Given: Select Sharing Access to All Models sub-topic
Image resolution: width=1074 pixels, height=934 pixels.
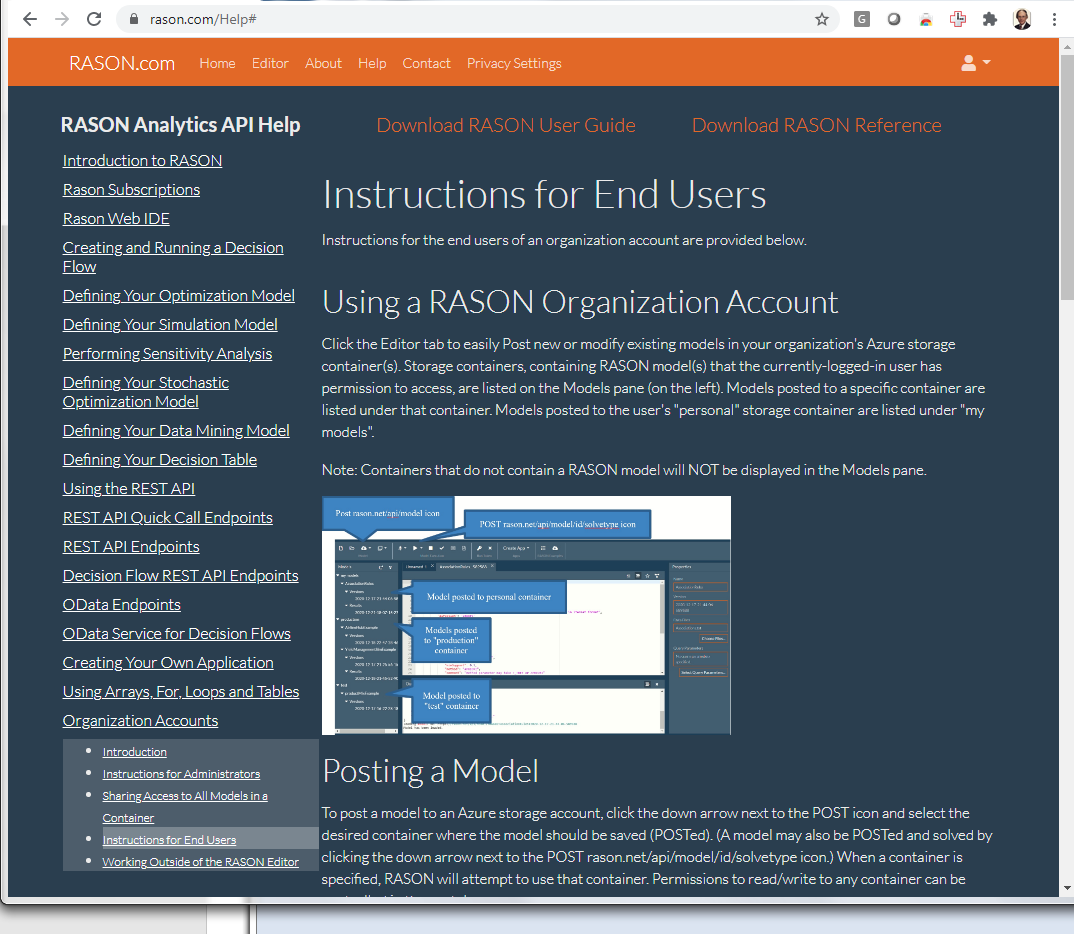Looking at the screenshot, I should [185, 807].
